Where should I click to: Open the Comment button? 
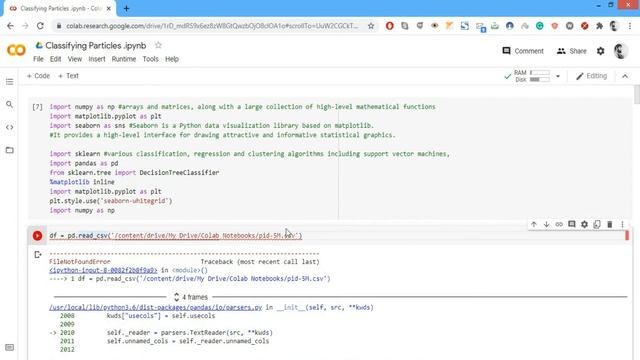(523, 51)
